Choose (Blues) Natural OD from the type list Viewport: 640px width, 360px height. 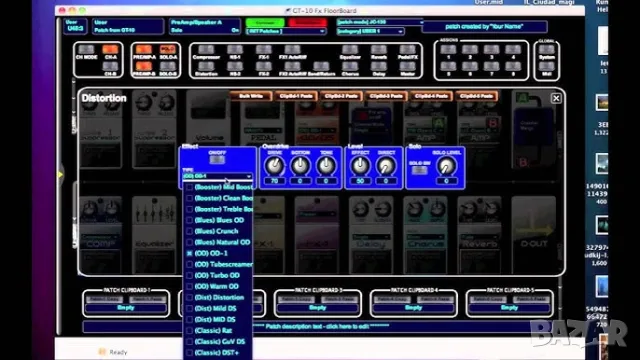[x=218, y=242]
